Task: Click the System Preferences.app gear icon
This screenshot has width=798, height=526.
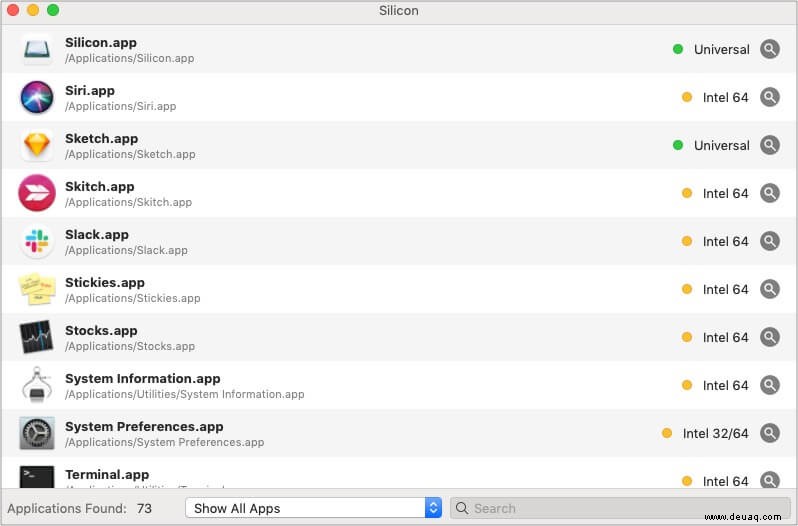Action: tap(37, 433)
